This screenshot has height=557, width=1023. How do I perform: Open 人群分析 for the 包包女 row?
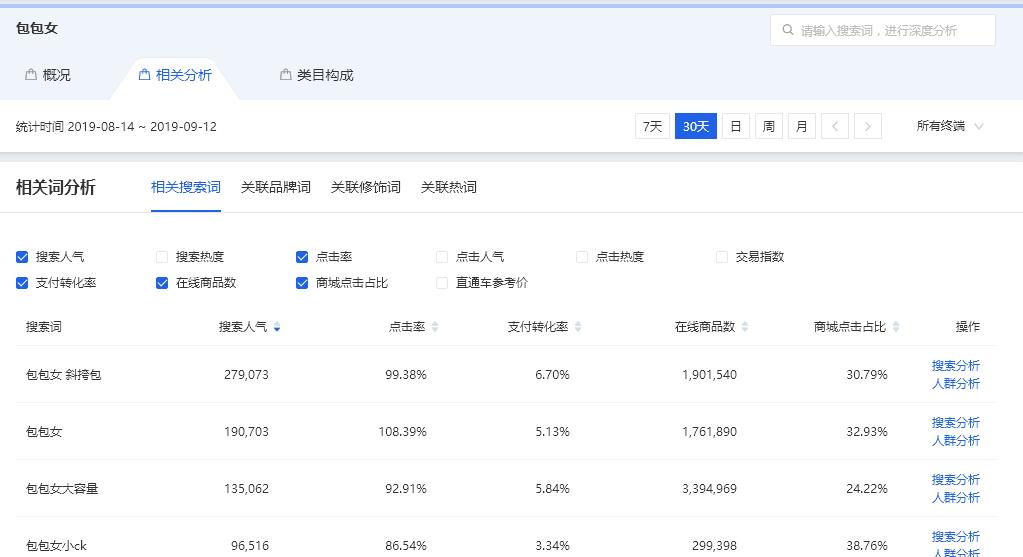[956, 441]
